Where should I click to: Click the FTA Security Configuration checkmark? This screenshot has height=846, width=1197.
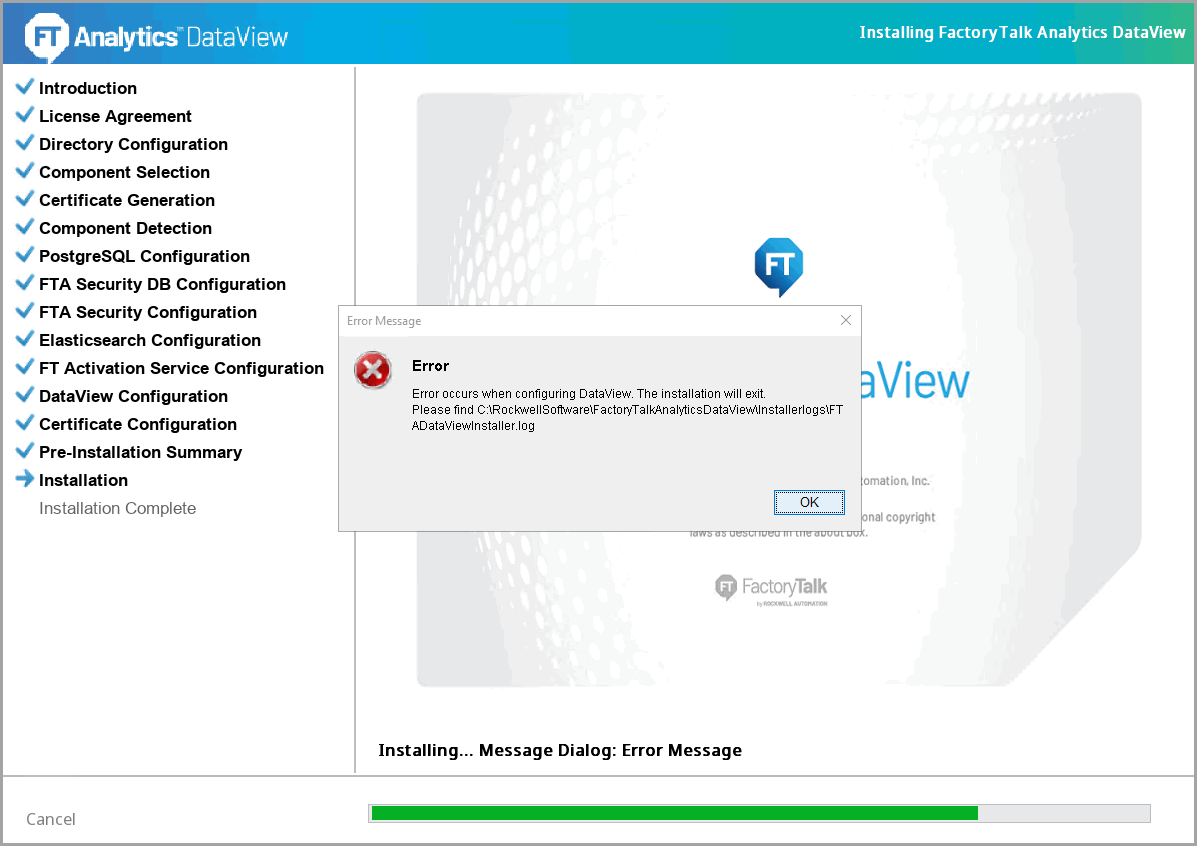tap(24, 311)
